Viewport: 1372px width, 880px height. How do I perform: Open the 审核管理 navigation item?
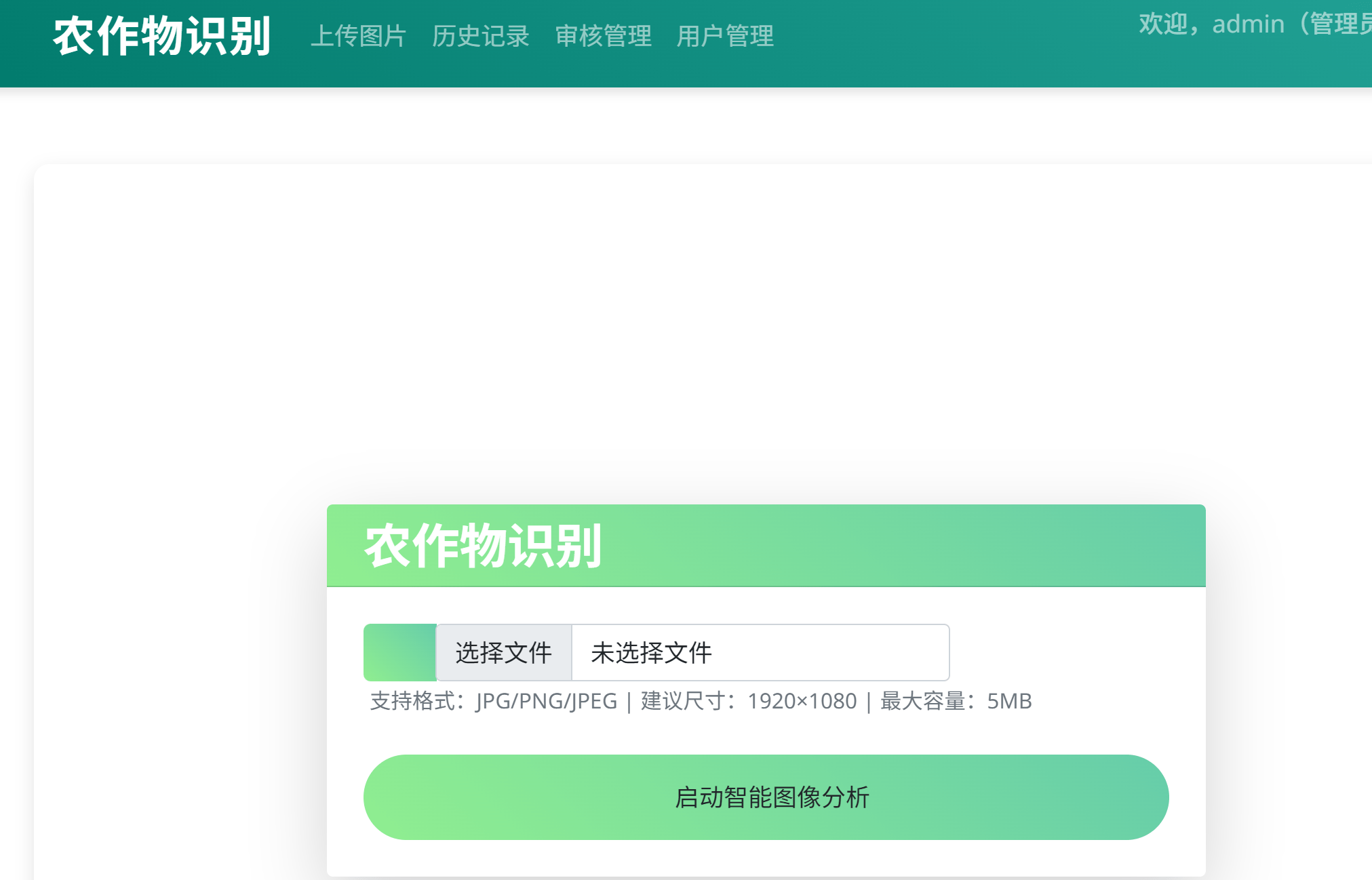[603, 36]
